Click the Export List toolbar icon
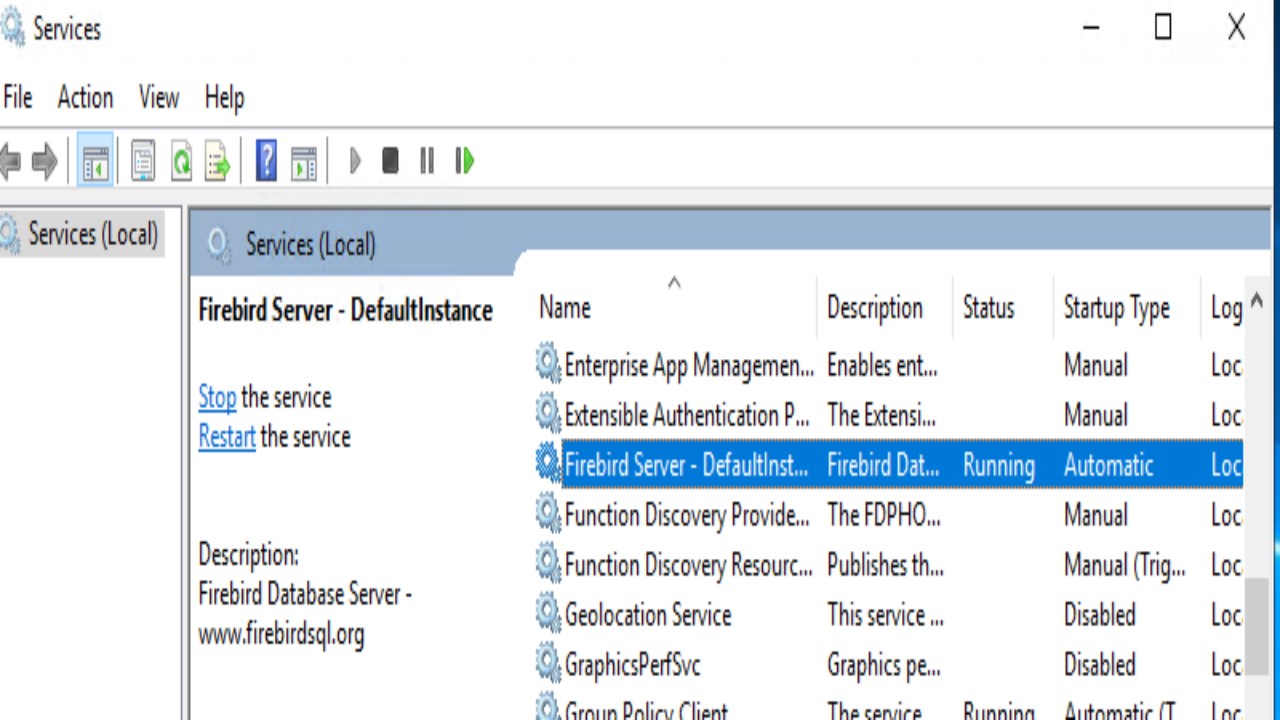 coord(218,161)
